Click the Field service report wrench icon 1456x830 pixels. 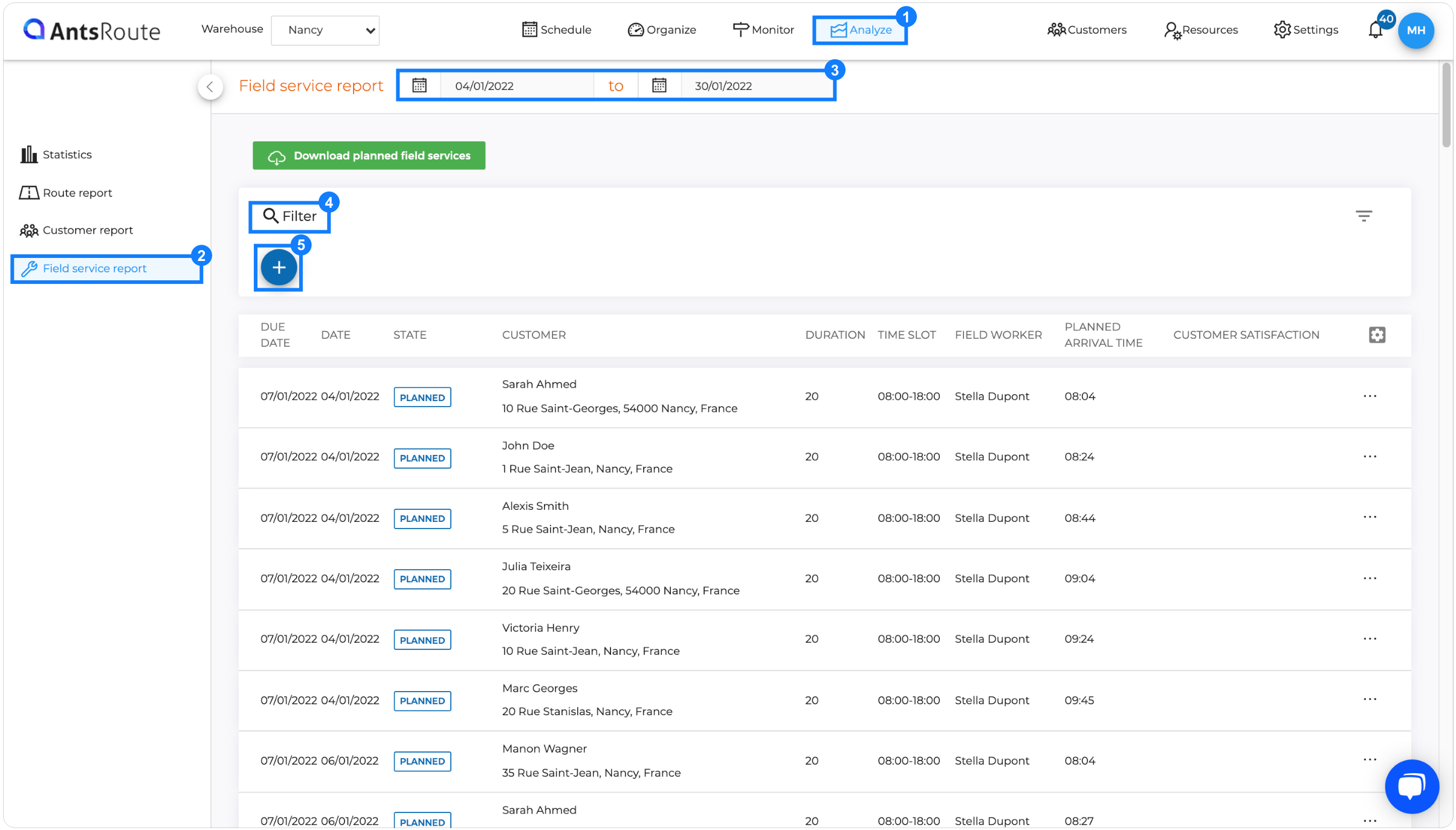[x=29, y=268]
